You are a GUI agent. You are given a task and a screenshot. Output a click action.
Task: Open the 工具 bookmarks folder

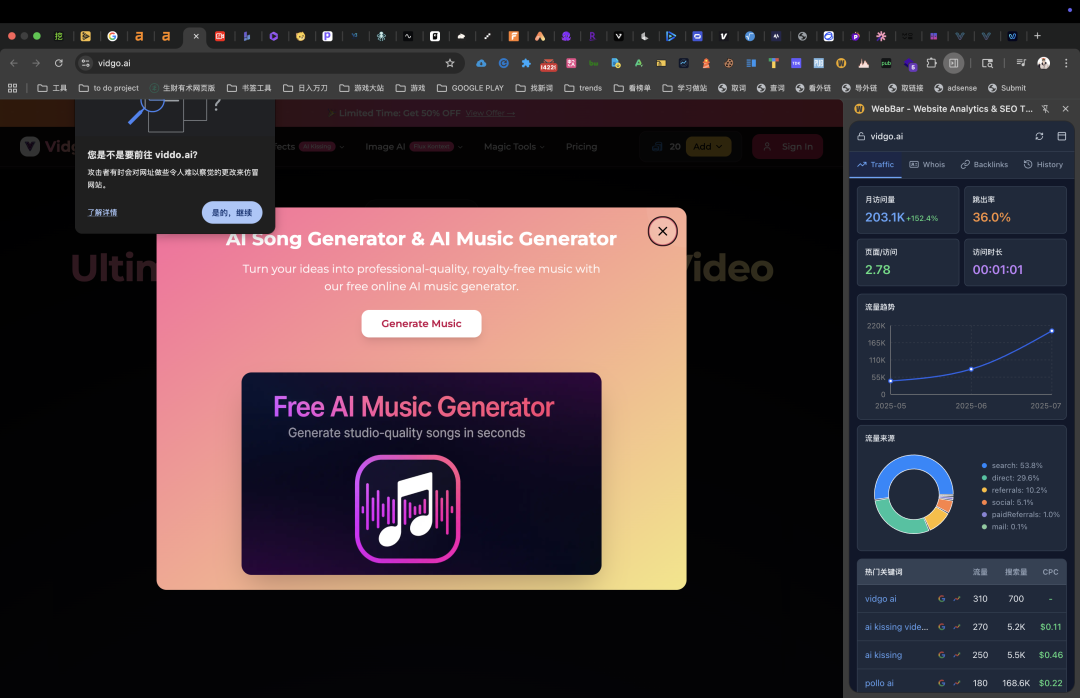click(x=52, y=88)
